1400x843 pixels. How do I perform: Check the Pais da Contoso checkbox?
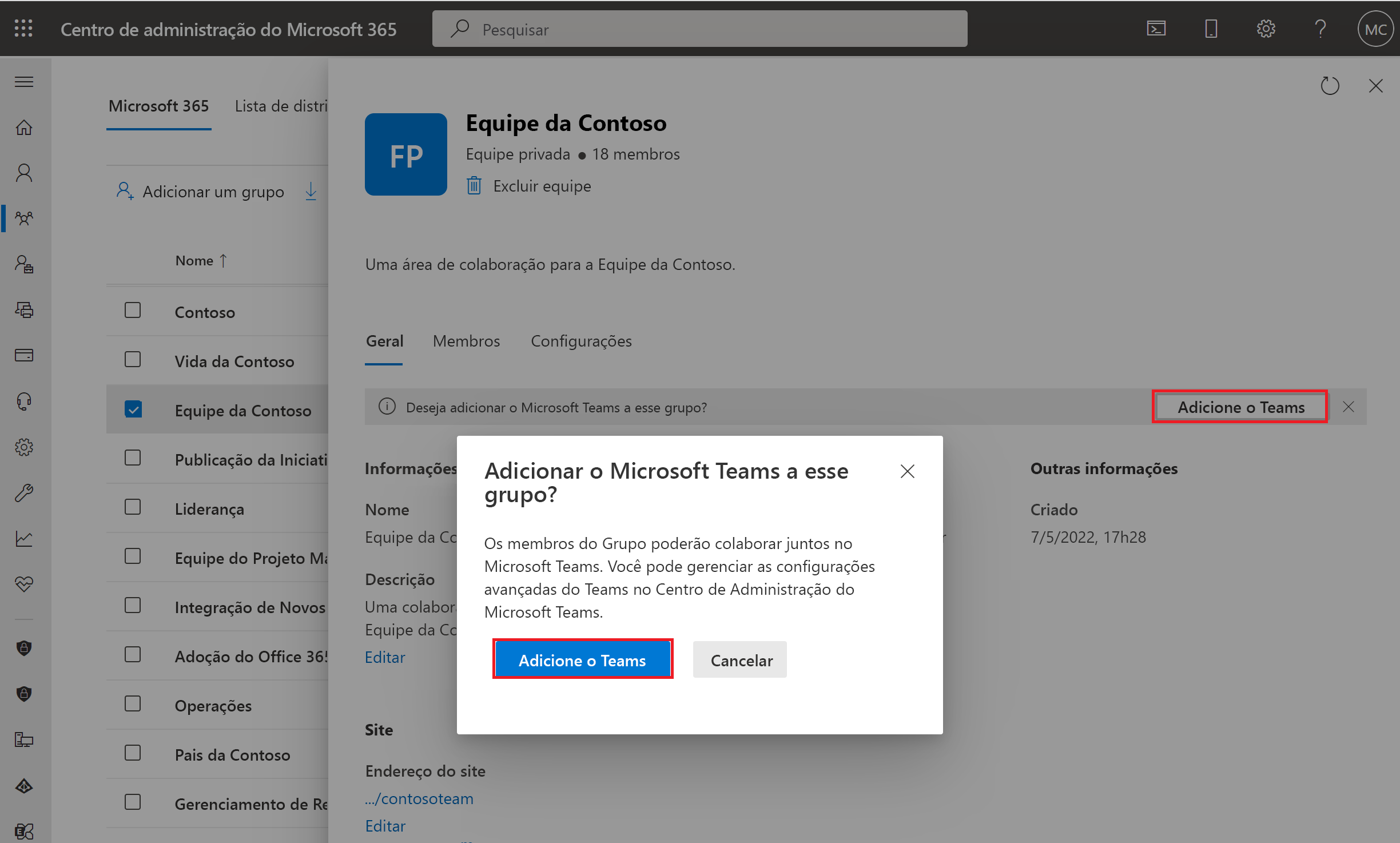(133, 753)
